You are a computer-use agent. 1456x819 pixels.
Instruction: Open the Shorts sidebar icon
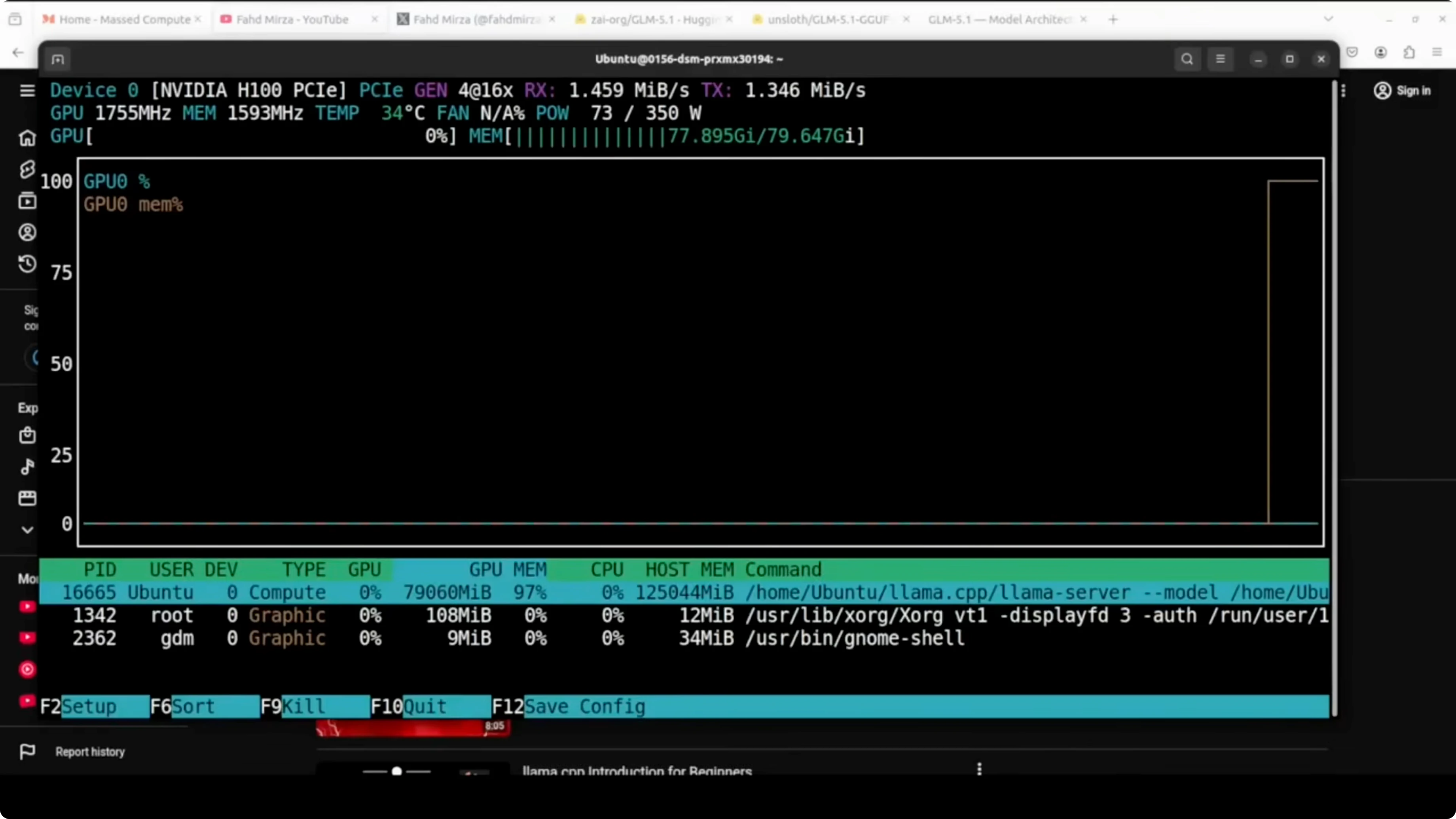click(x=27, y=169)
